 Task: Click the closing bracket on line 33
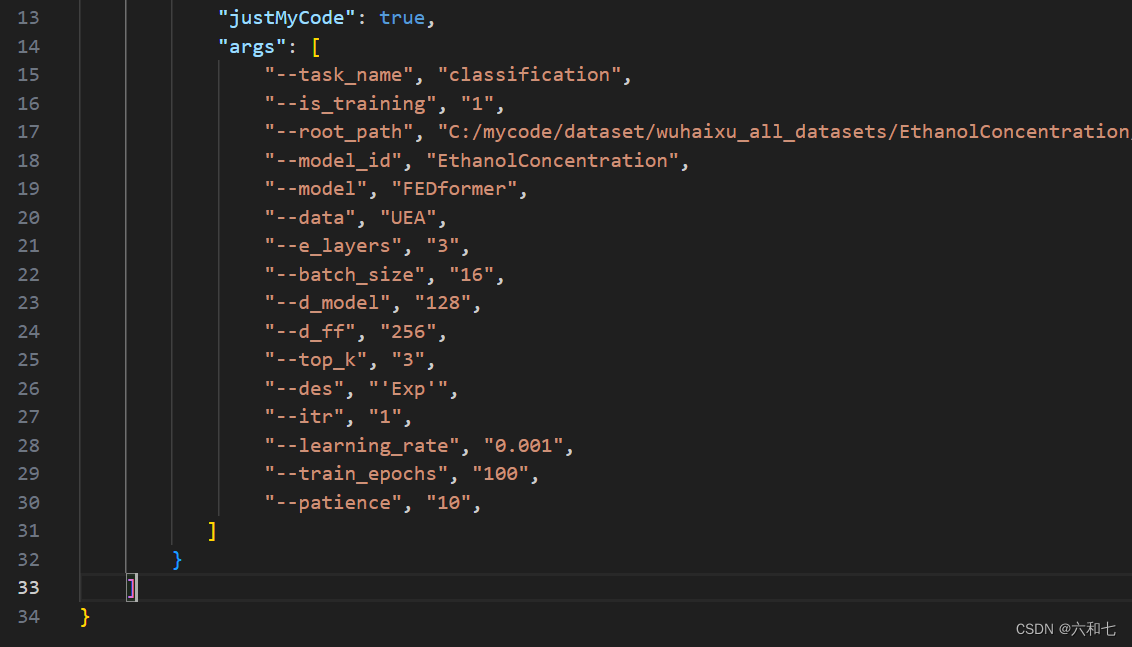[x=131, y=588]
